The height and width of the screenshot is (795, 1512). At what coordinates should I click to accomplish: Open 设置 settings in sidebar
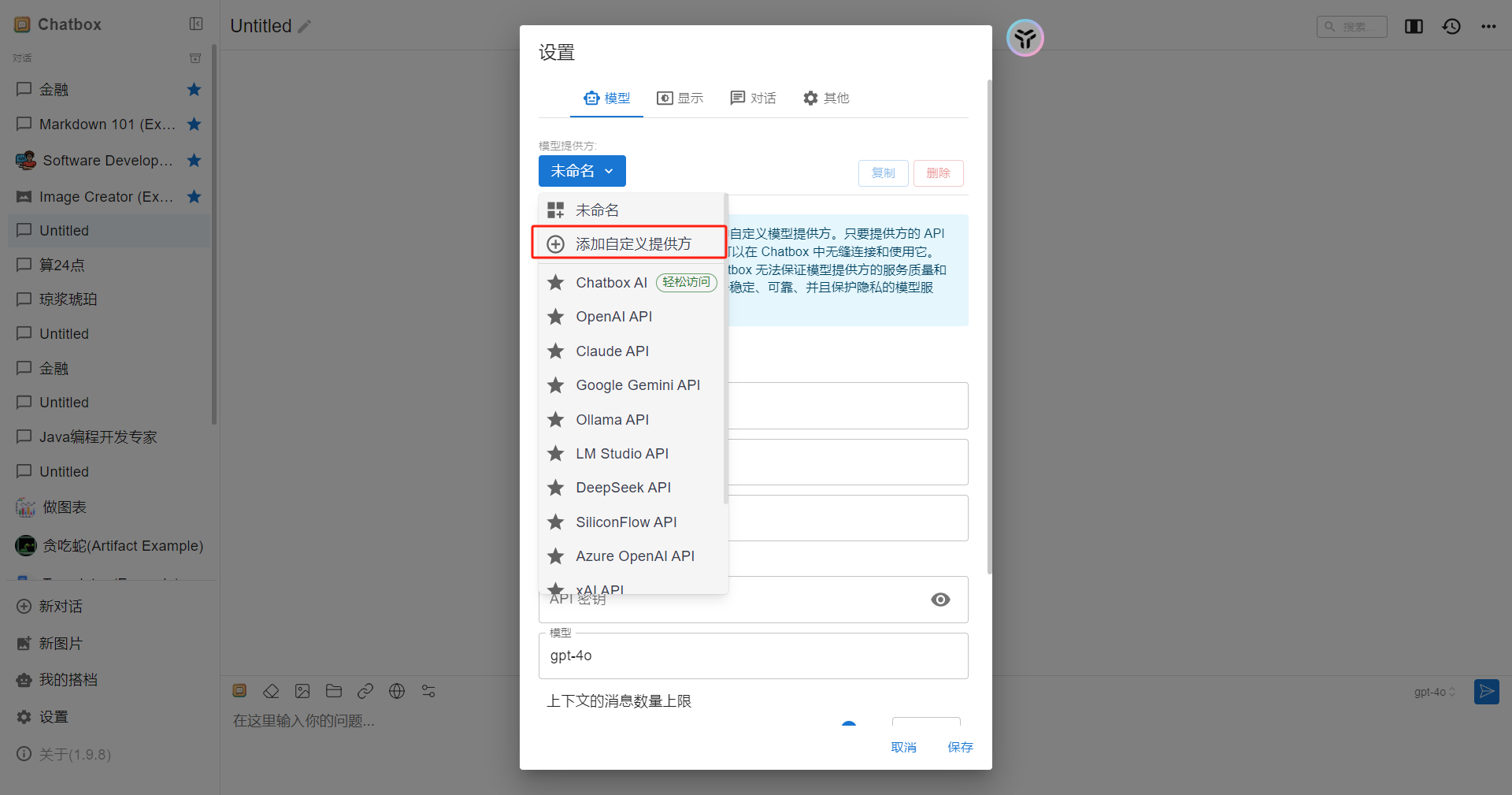click(109, 717)
